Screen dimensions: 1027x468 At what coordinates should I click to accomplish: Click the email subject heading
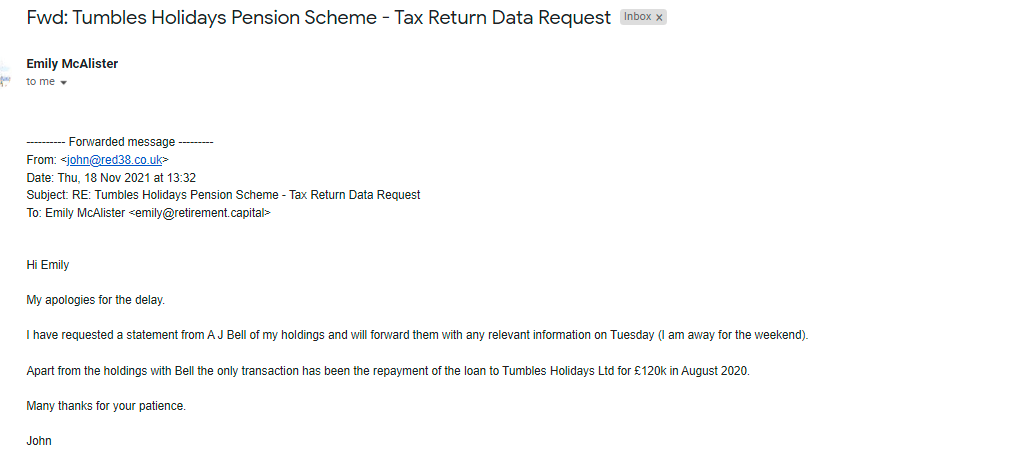tap(318, 18)
